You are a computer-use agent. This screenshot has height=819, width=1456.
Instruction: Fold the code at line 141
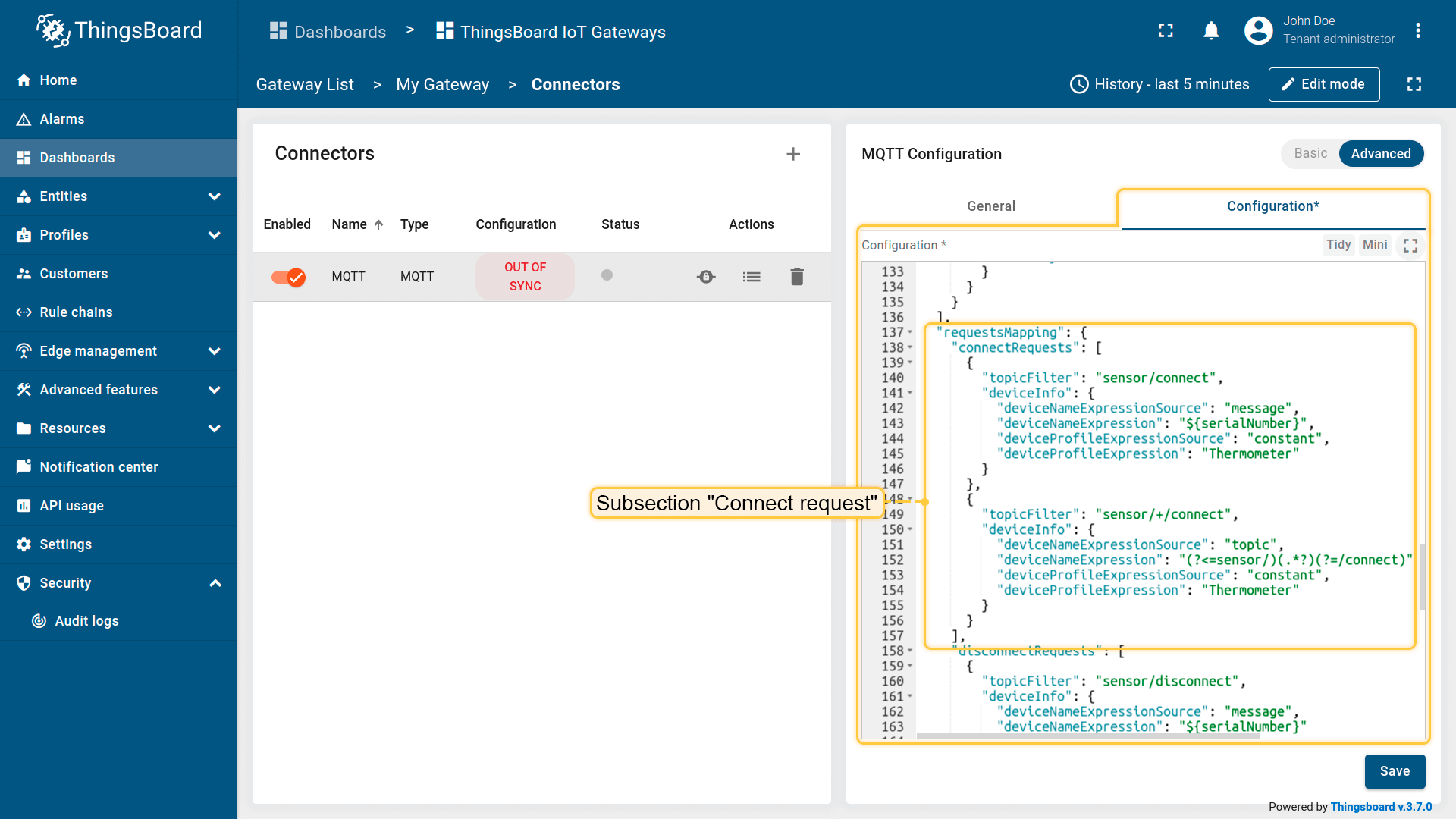coord(910,393)
